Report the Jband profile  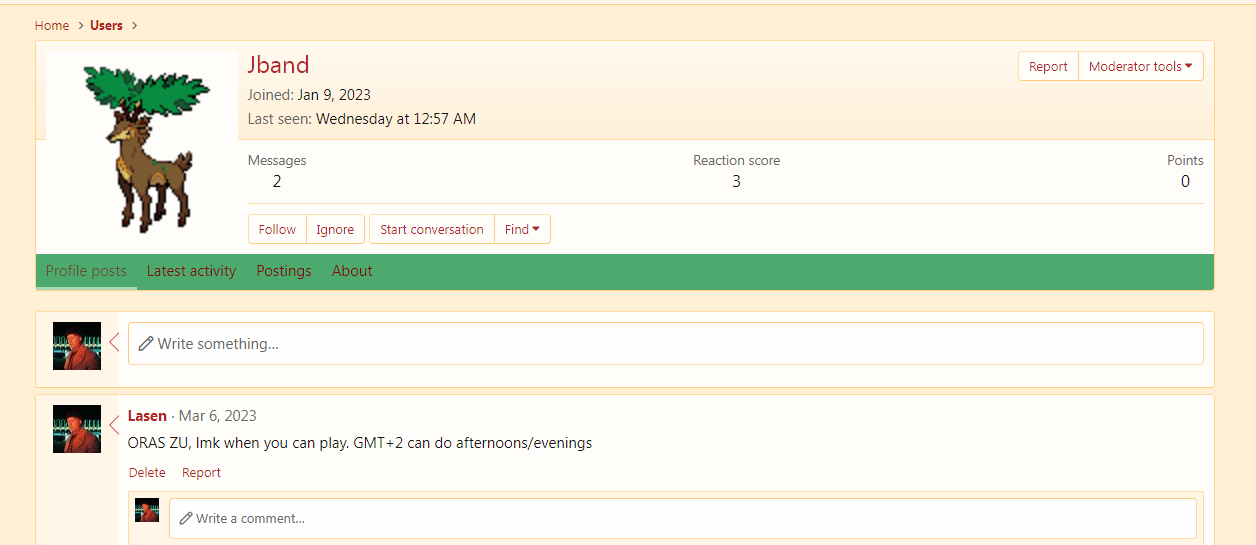pos(1048,66)
